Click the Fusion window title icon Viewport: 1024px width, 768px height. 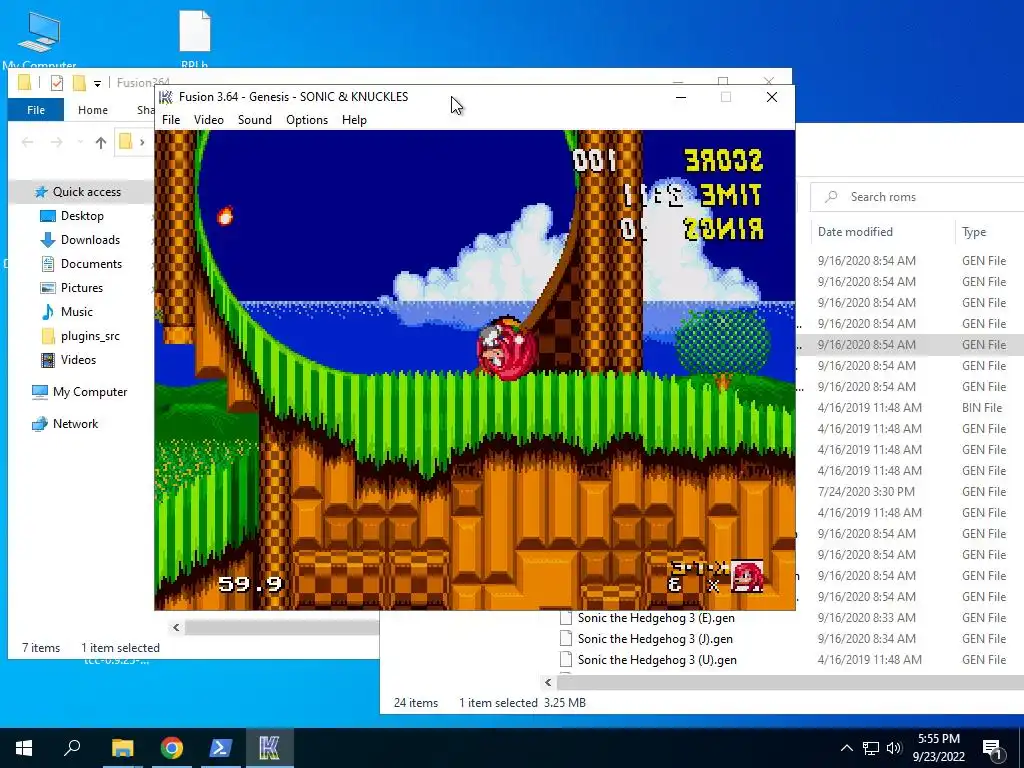tap(166, 97)
